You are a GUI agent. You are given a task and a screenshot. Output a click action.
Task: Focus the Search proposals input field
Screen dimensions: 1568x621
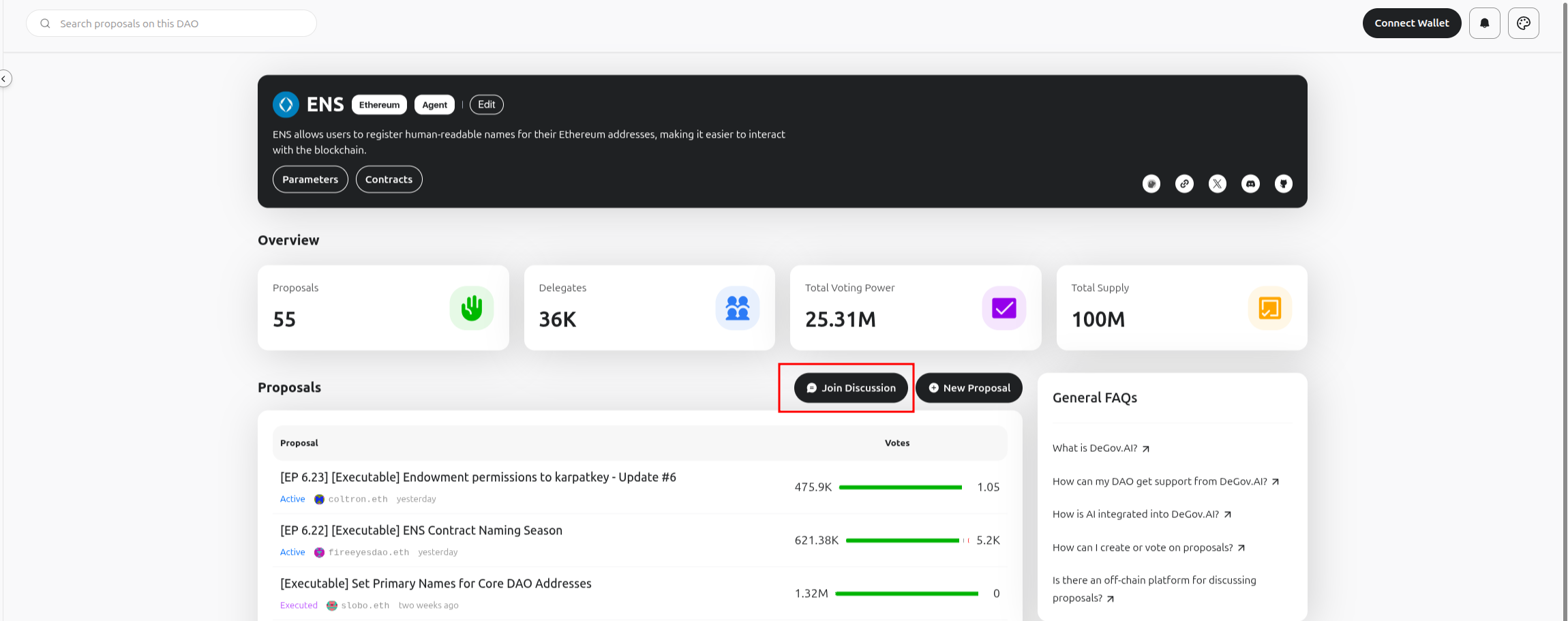tap(177, 23)
